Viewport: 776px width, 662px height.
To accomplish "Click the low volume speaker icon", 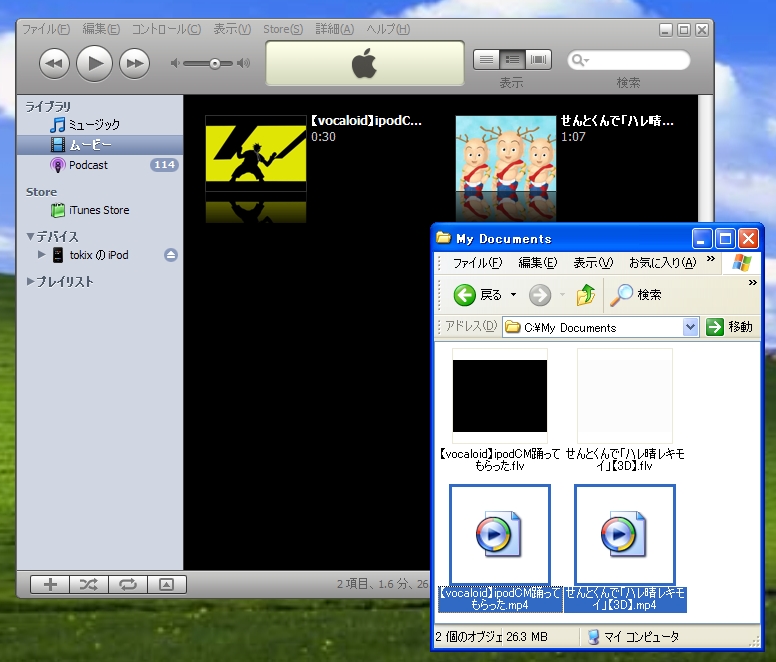I will tap(175, 63).
